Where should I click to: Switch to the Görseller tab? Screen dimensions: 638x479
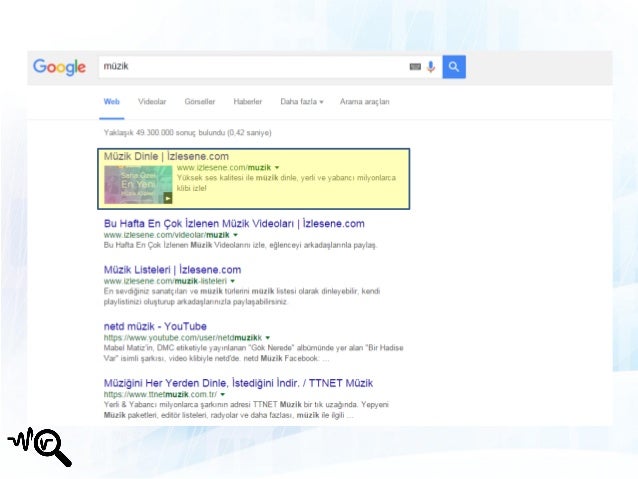(x=200, y=102)
